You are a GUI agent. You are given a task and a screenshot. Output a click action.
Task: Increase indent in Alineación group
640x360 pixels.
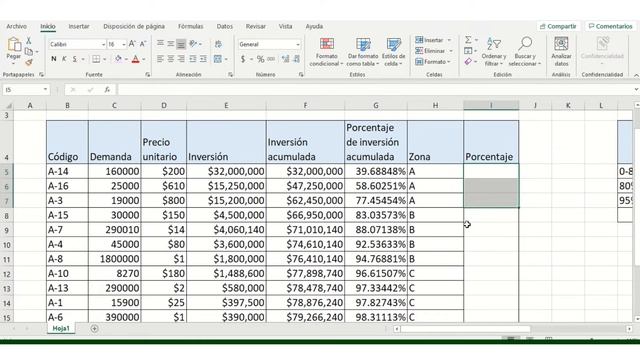203,59
